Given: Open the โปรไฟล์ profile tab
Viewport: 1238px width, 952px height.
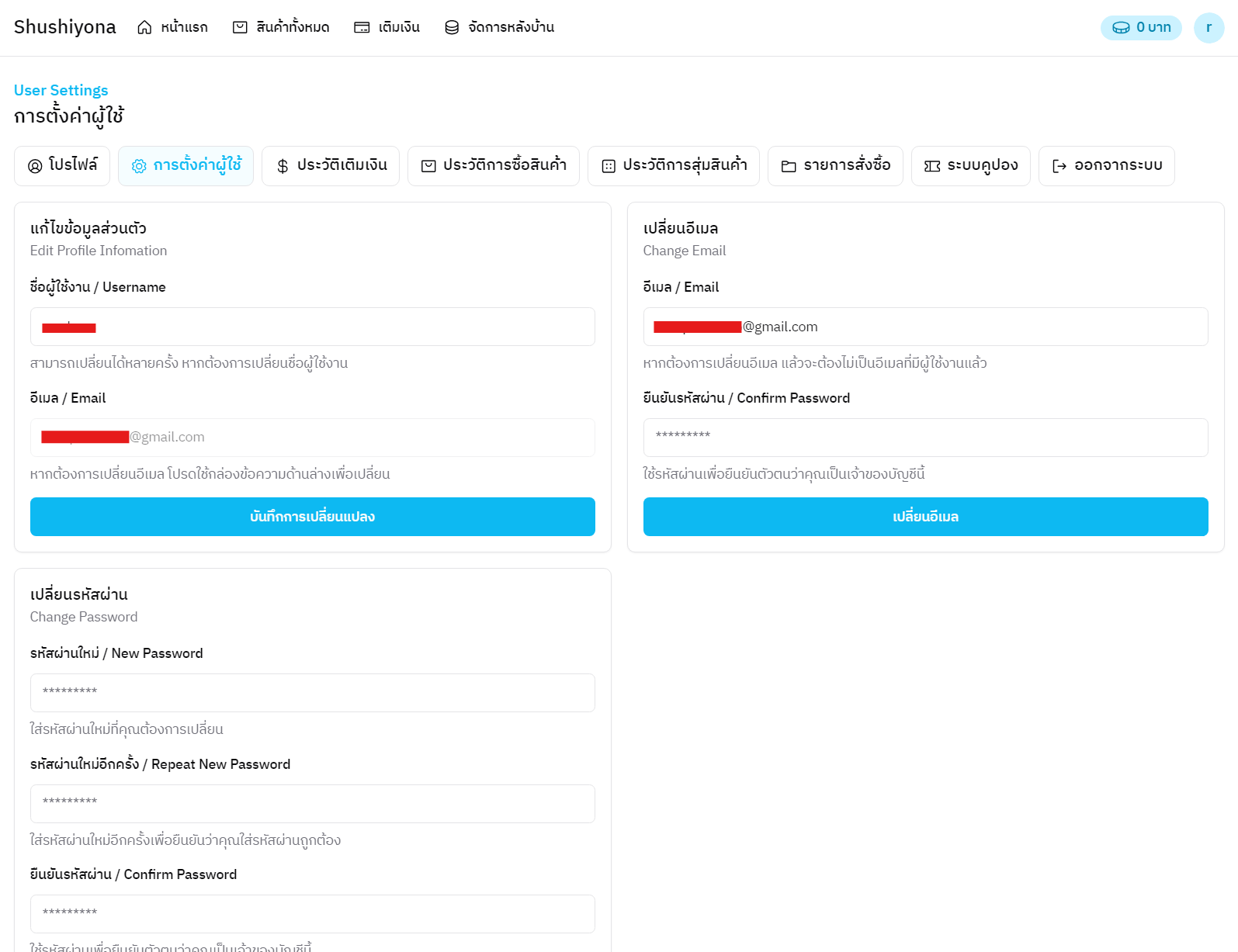Looking at the screenshot, I should click(62, 166).
